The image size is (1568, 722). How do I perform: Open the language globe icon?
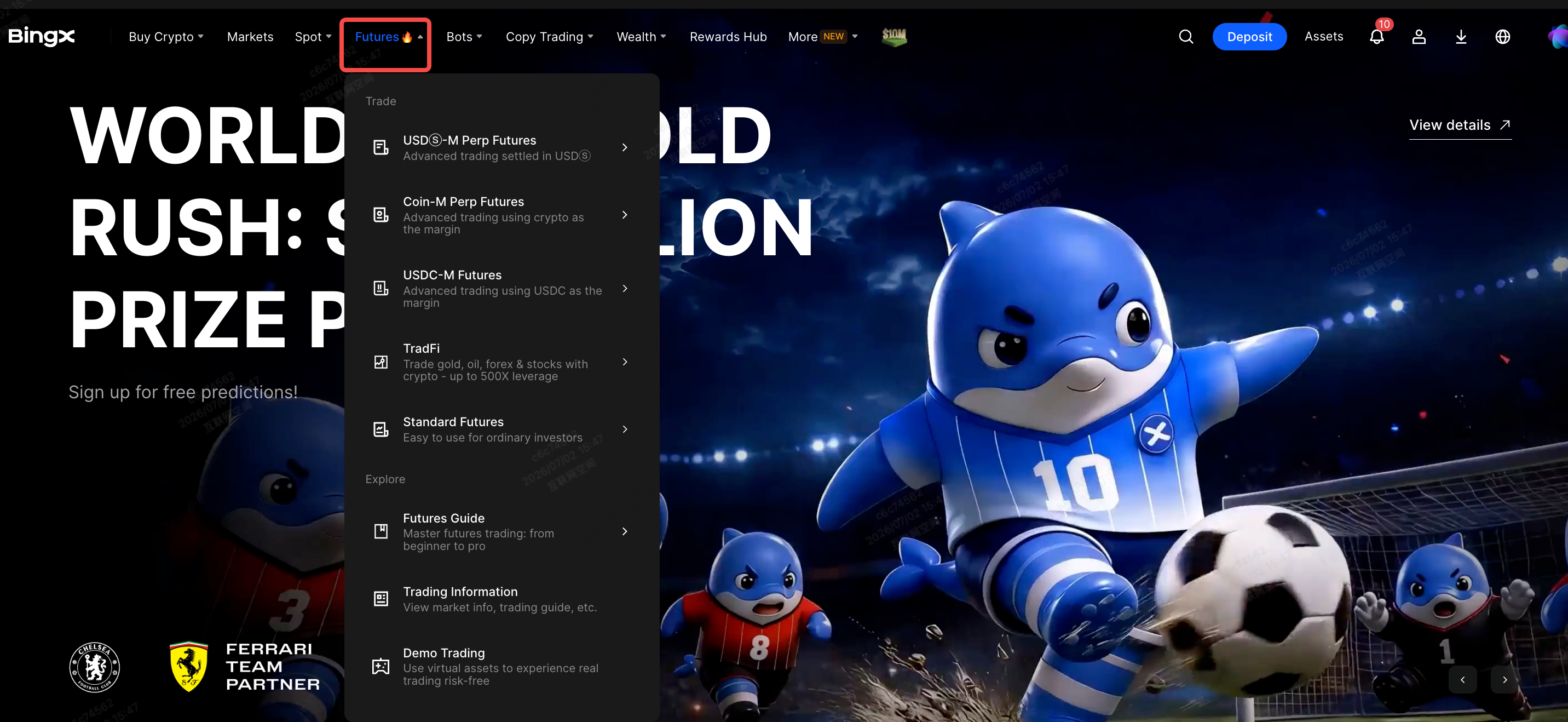tap(1503, 37)
